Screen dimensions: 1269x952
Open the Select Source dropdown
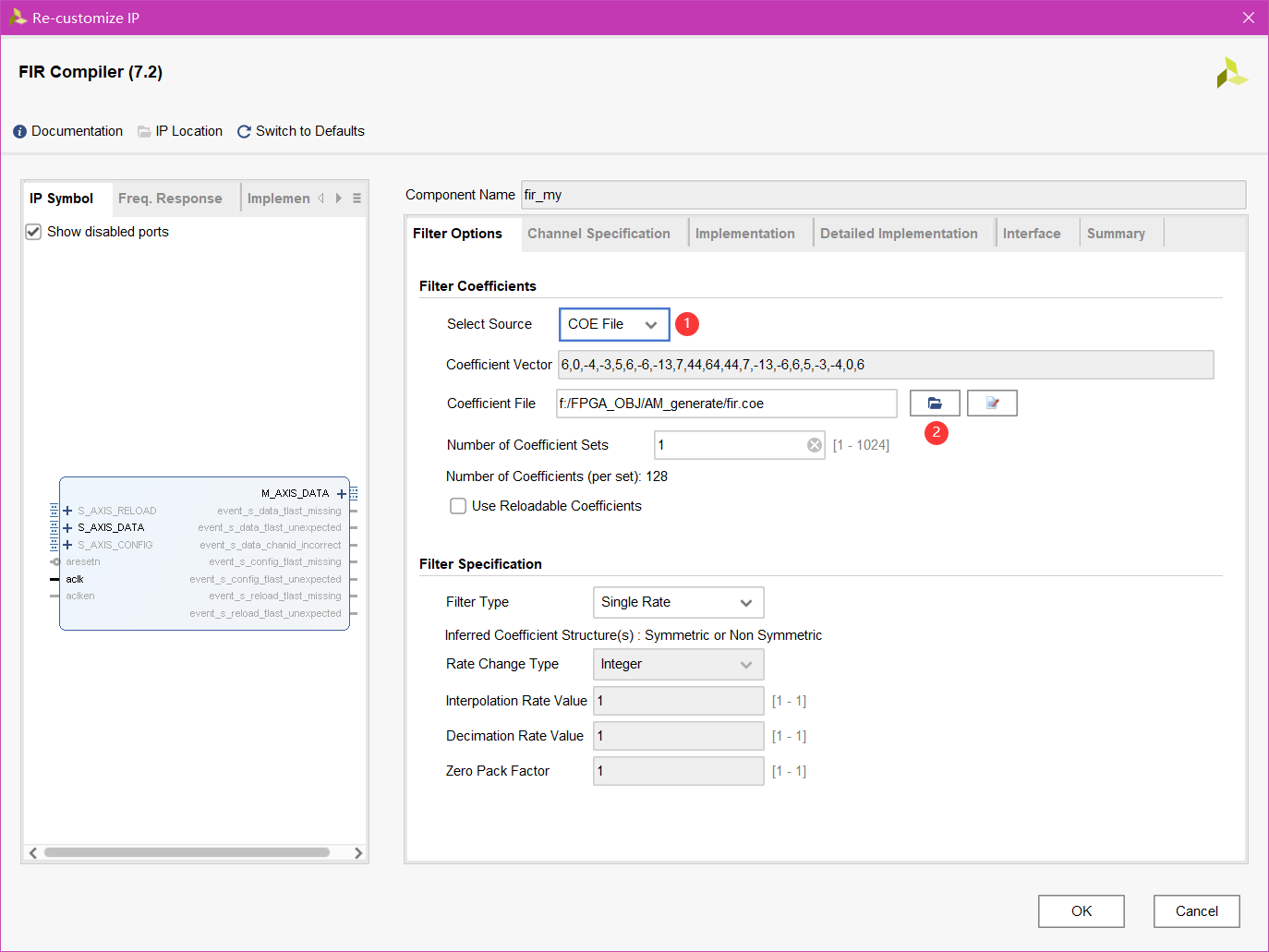click(x=614, y=324)
